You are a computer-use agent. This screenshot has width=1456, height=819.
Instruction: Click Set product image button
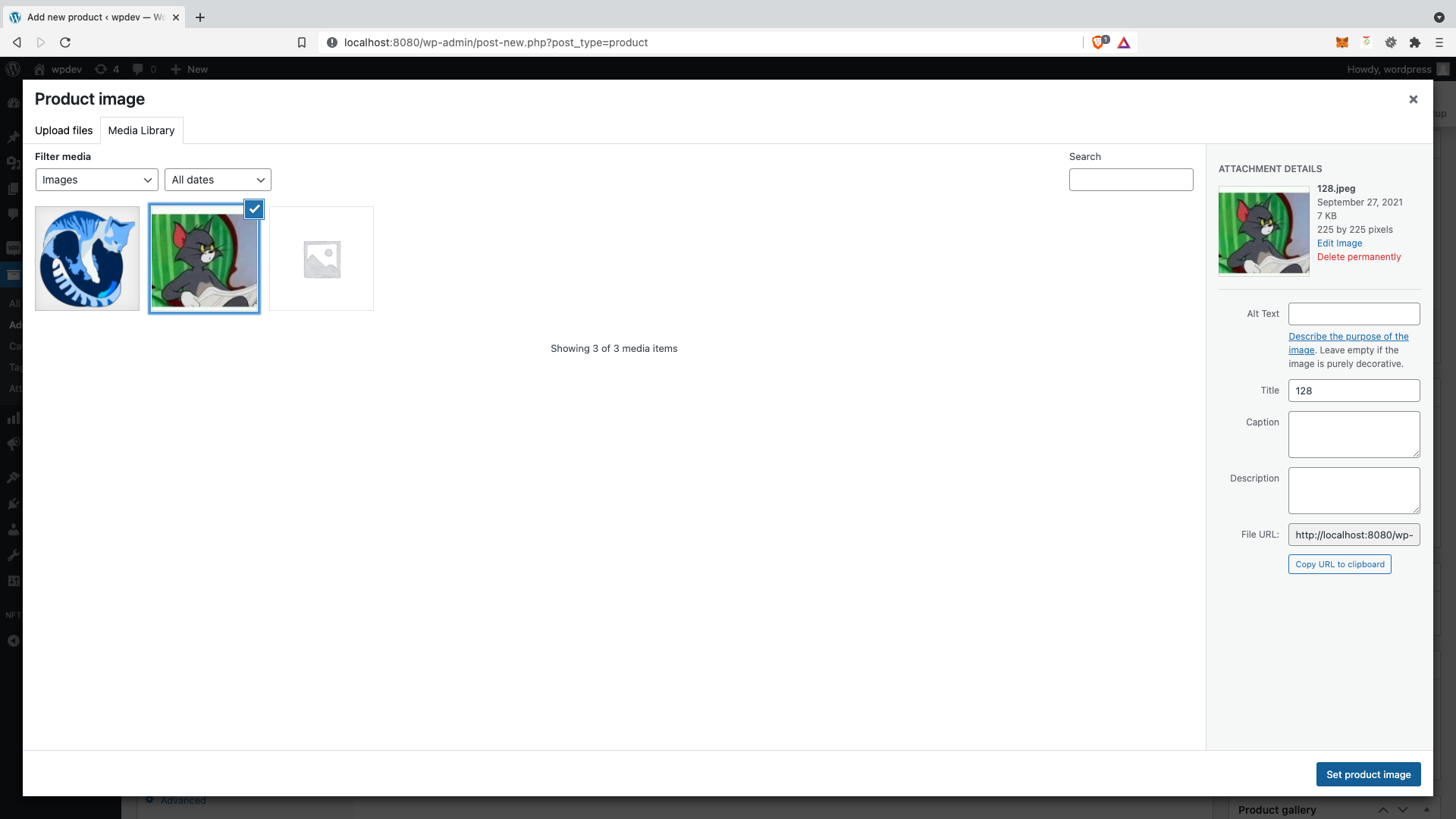pyautogui.click(x=1368, y=774)
